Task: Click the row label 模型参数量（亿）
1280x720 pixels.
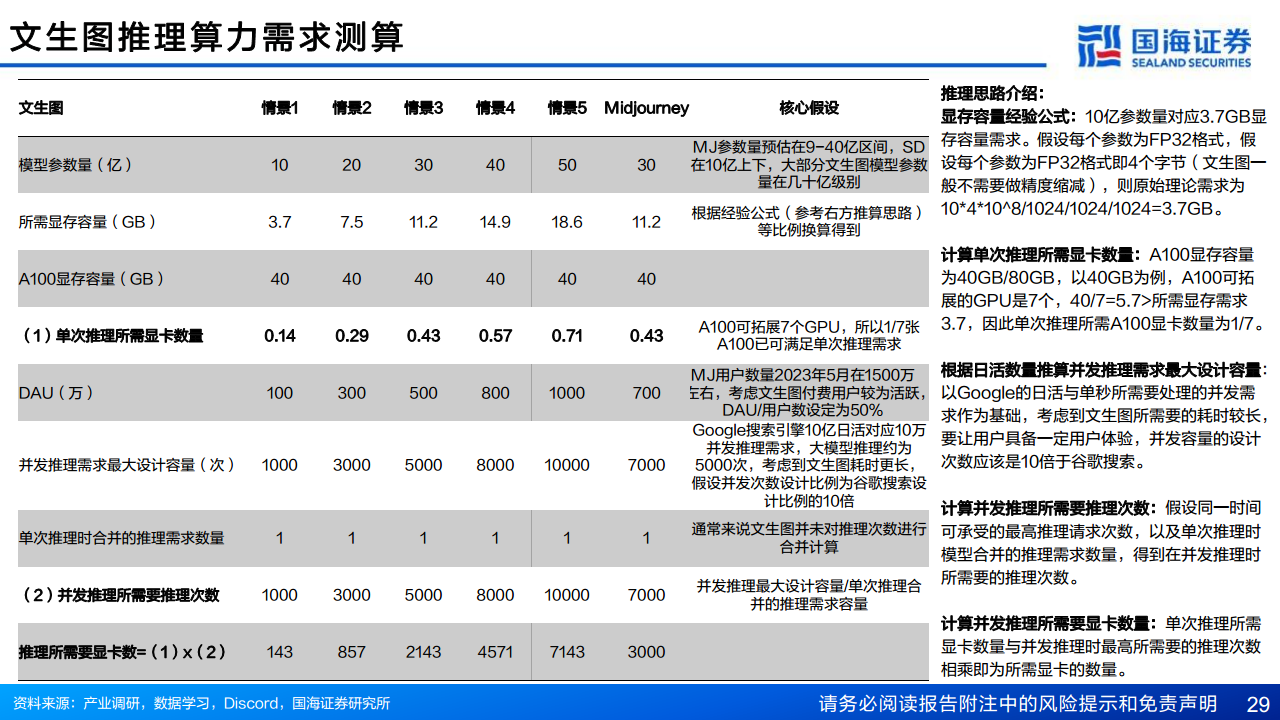Action: (x=76, y=165)
